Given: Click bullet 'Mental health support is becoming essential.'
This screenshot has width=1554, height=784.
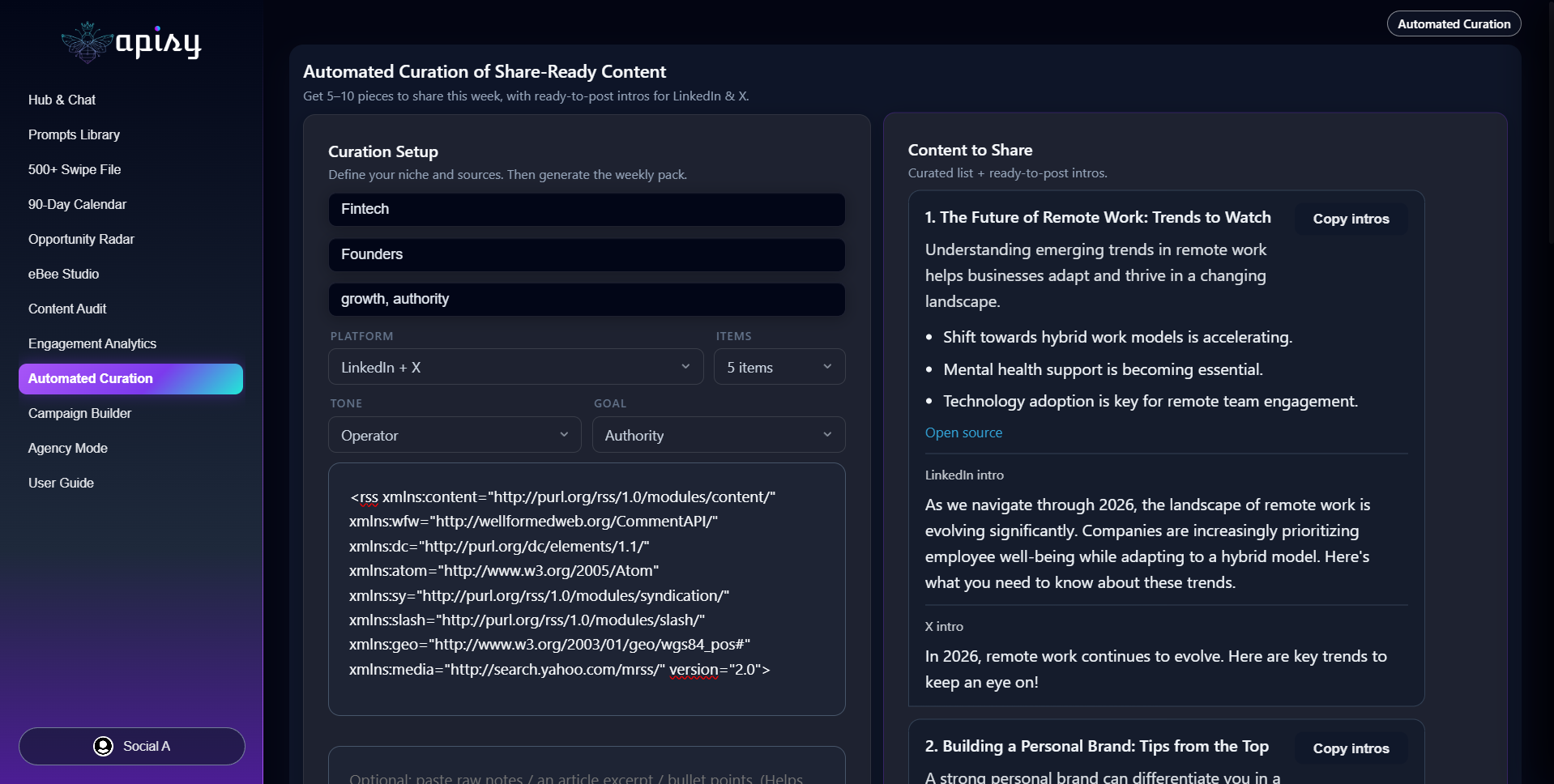Looking at the screenshot, I should point(1103,369).
